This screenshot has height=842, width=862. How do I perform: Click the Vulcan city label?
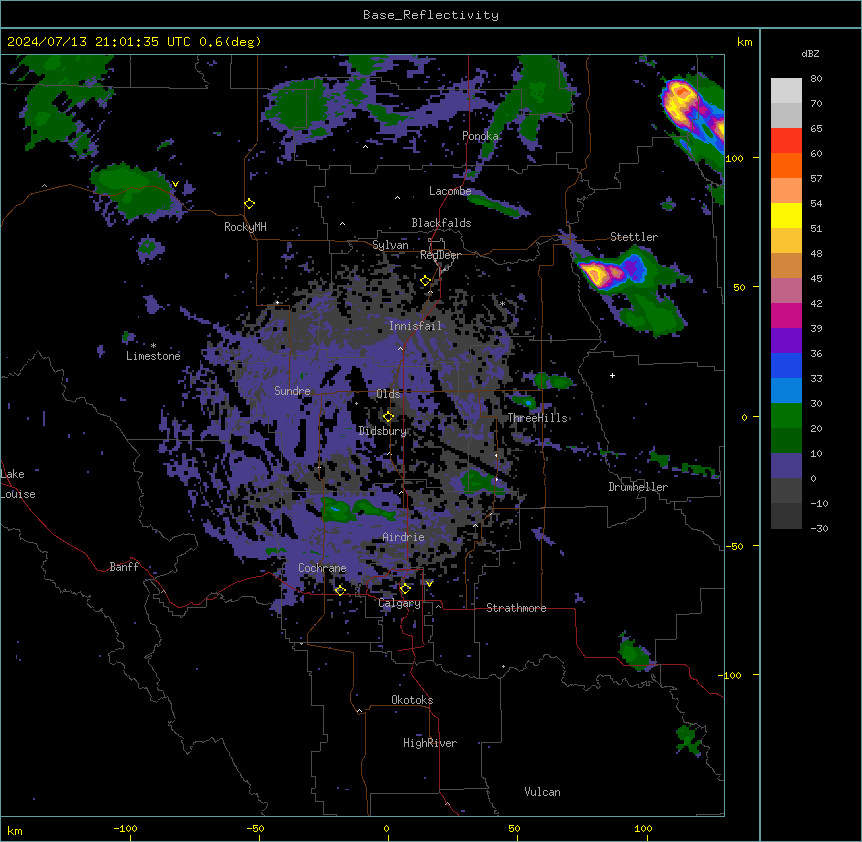tap(543, 792)
